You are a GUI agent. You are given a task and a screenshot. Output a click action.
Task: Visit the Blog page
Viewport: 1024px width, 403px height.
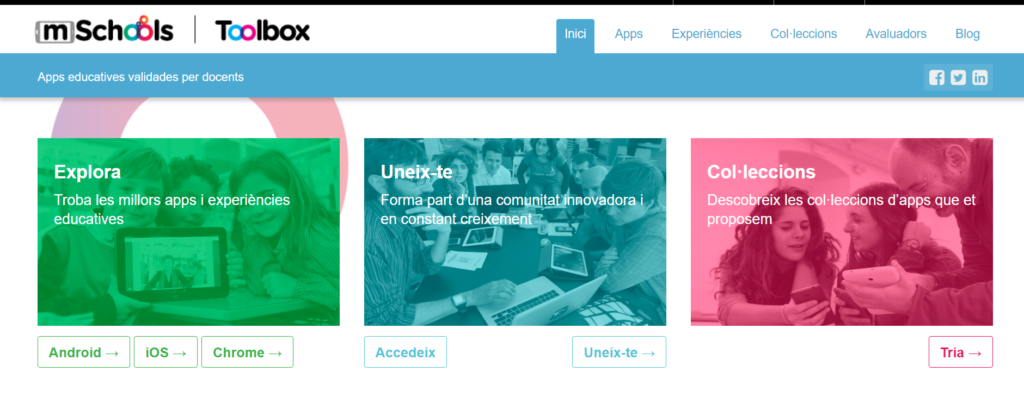click(967, 34)
